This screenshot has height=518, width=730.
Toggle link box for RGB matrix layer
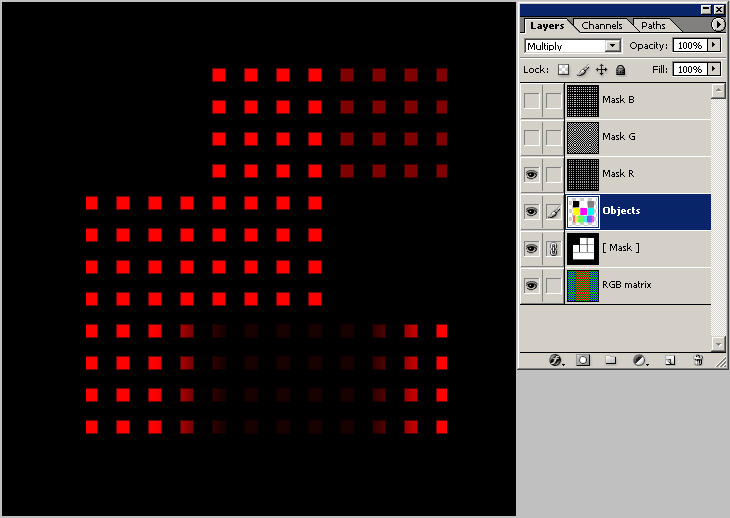pyautogui.click(x=554, y=285)
